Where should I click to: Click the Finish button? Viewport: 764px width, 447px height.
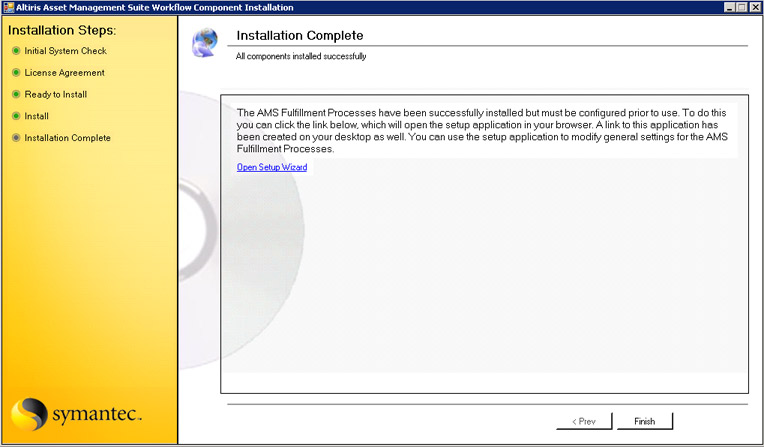645,421
